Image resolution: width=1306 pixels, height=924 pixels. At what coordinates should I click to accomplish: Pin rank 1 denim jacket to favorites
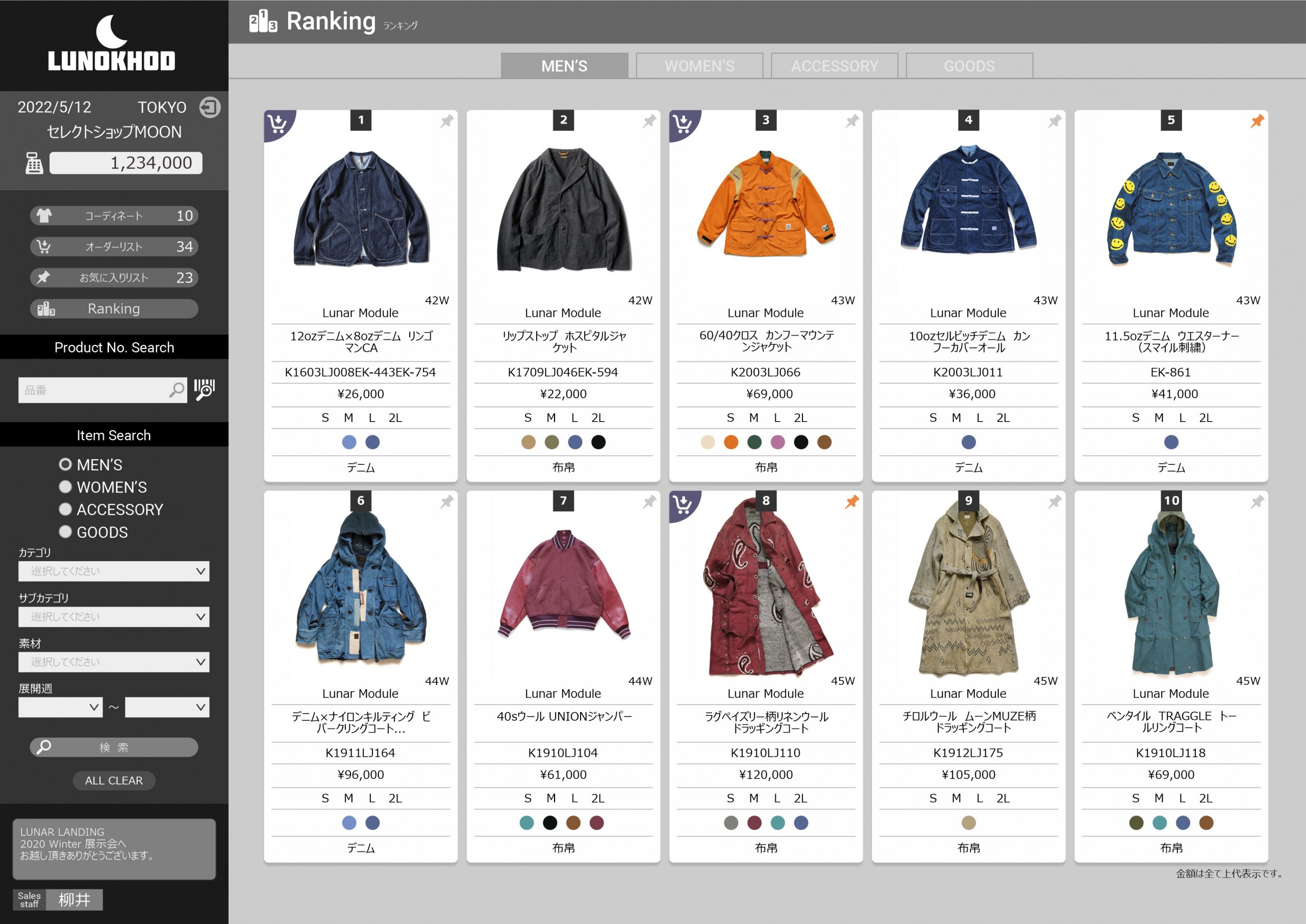pyautogui.click(x=446, y=121)
